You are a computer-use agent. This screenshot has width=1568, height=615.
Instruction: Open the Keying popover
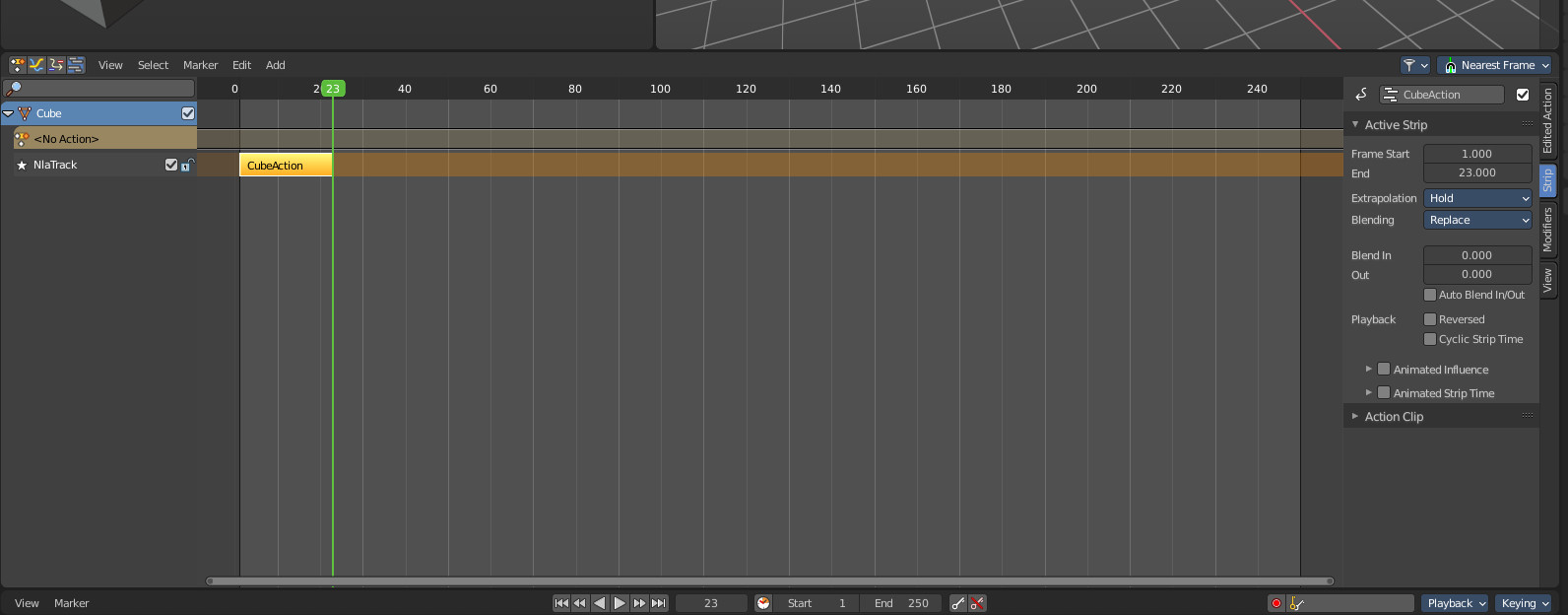1524,603
